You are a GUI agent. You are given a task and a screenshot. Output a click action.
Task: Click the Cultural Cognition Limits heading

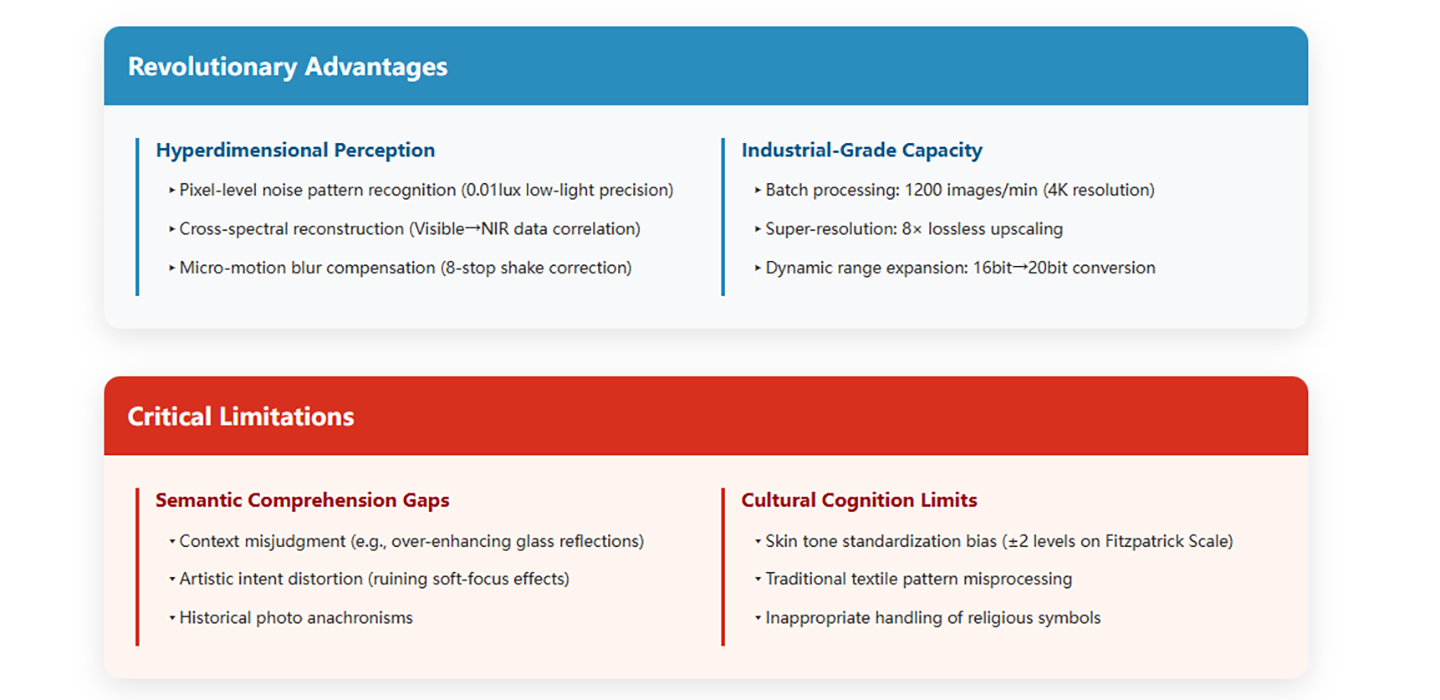pyautogui.click(x=859, y=500)
